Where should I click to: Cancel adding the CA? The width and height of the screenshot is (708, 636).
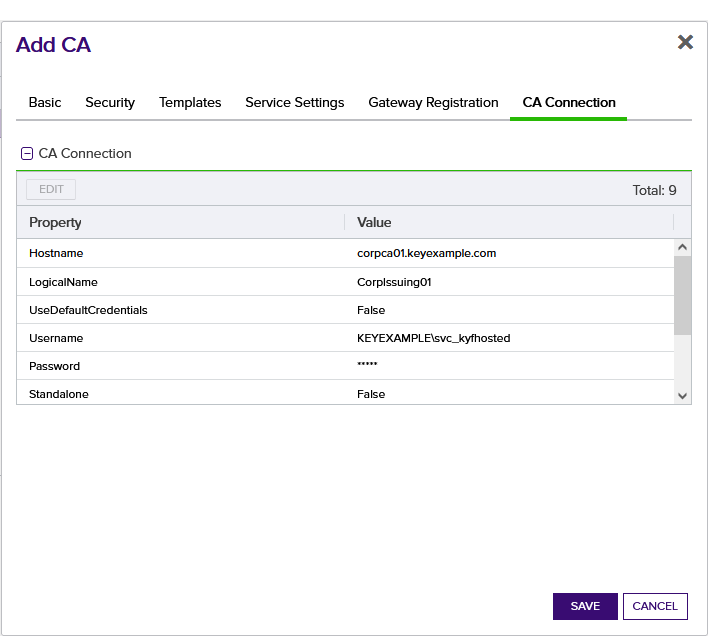[655, 606]
